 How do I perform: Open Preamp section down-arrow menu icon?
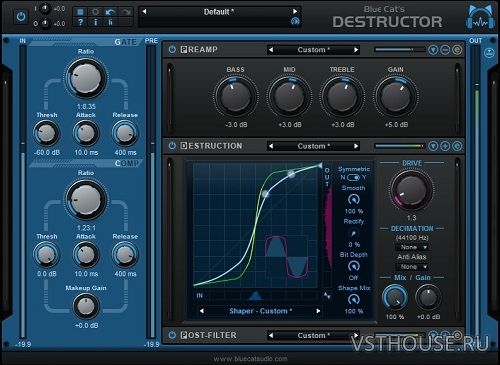click(433, 50)
